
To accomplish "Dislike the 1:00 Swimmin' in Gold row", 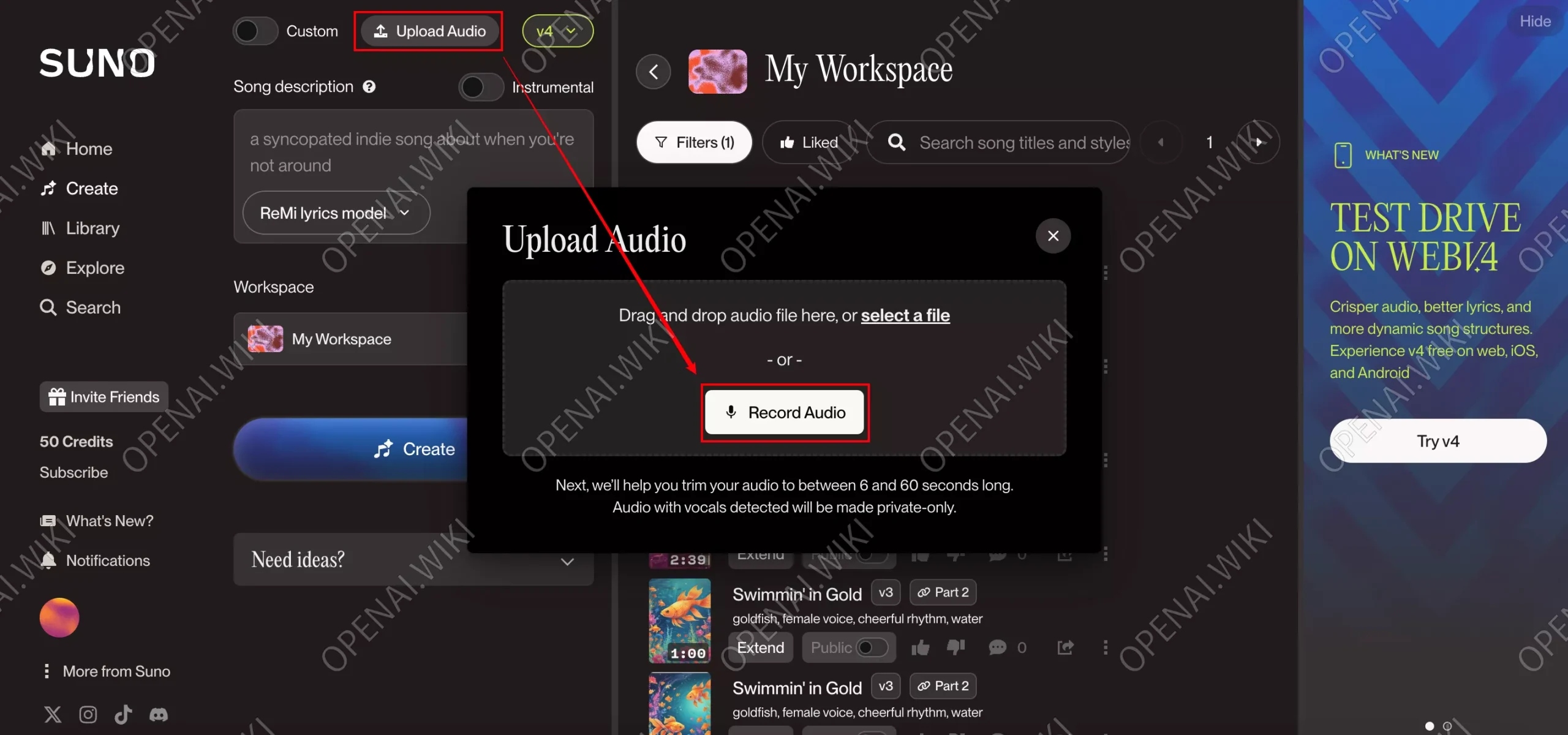I will click(956, 647).
